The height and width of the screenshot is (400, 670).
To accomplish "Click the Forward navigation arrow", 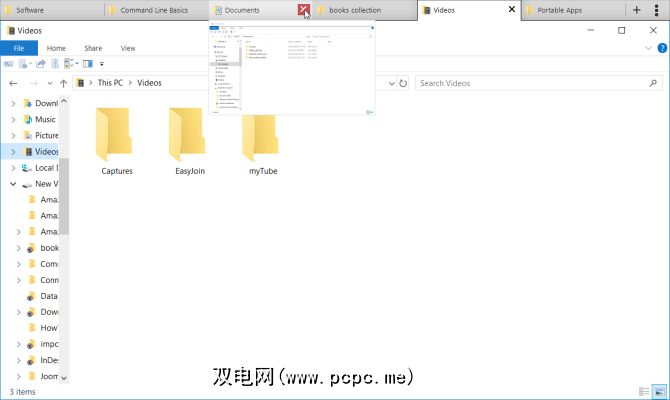I will (34, 83).
